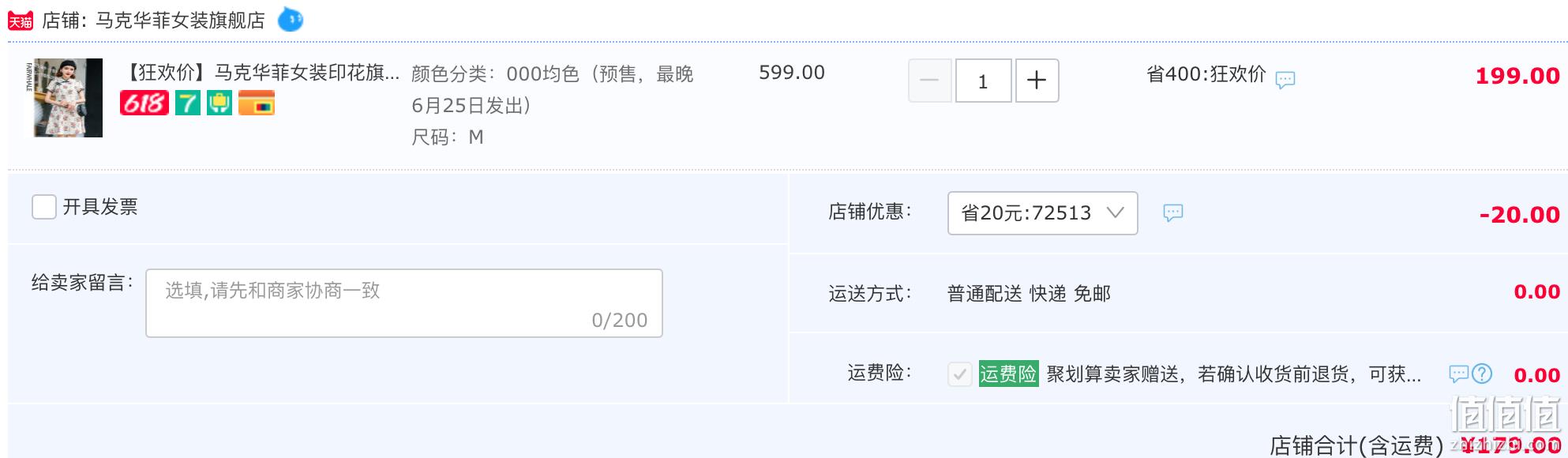Click the comment bubble beside 运费险 description
Image resolution: width=1568 pixels, height=458 pixels.
pos(1459,374)
